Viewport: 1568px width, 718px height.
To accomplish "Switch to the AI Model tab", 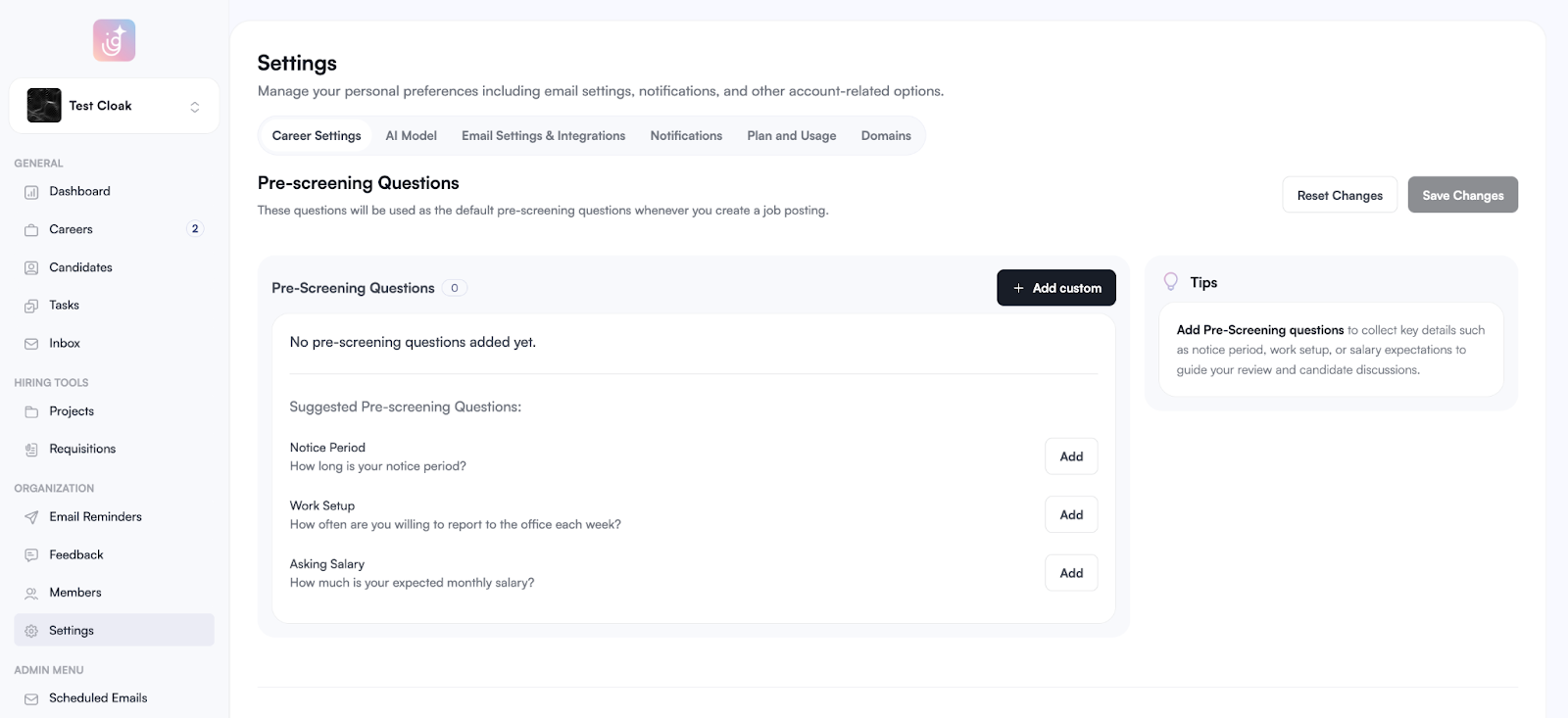I will click(x=411, y=136).
